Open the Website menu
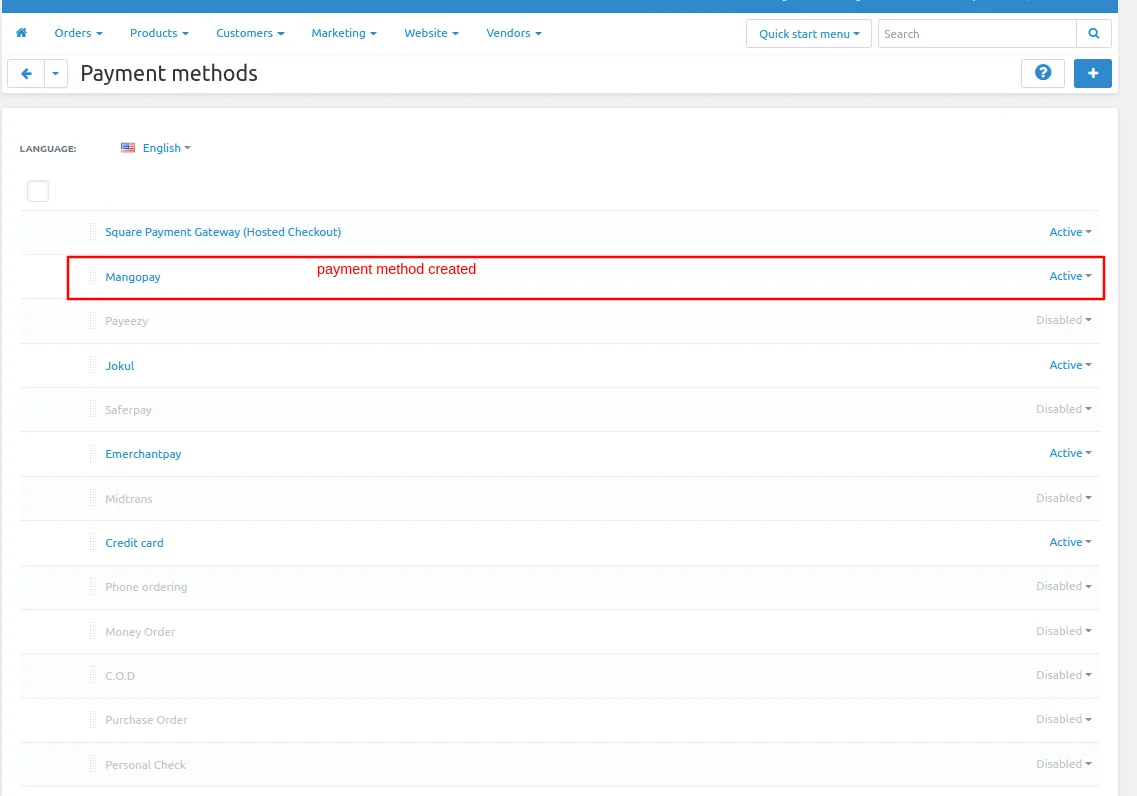1137x796 pixels. coord(431,33)
